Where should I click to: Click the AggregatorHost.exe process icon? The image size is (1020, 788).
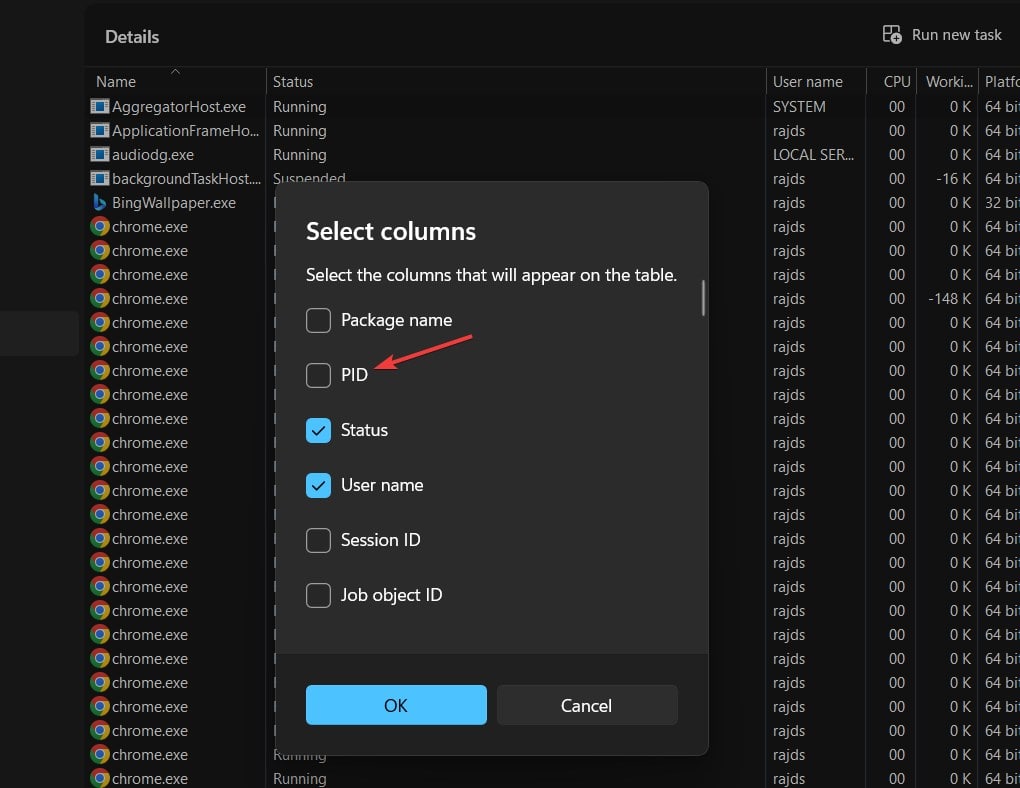click(99, 106)
